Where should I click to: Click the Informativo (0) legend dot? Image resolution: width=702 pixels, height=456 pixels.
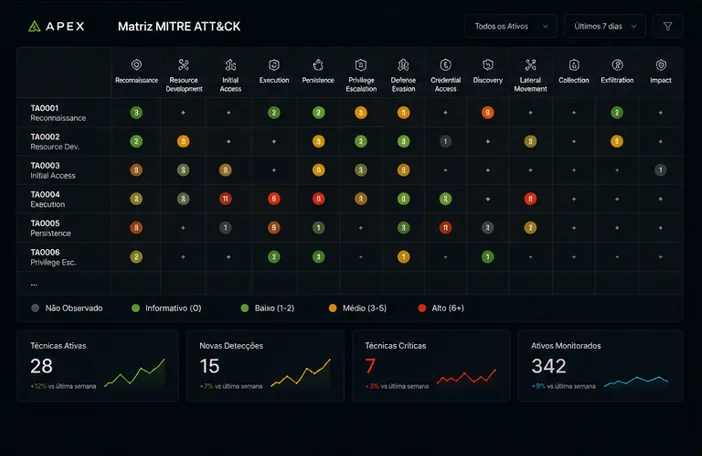click(x=136, y=308)
